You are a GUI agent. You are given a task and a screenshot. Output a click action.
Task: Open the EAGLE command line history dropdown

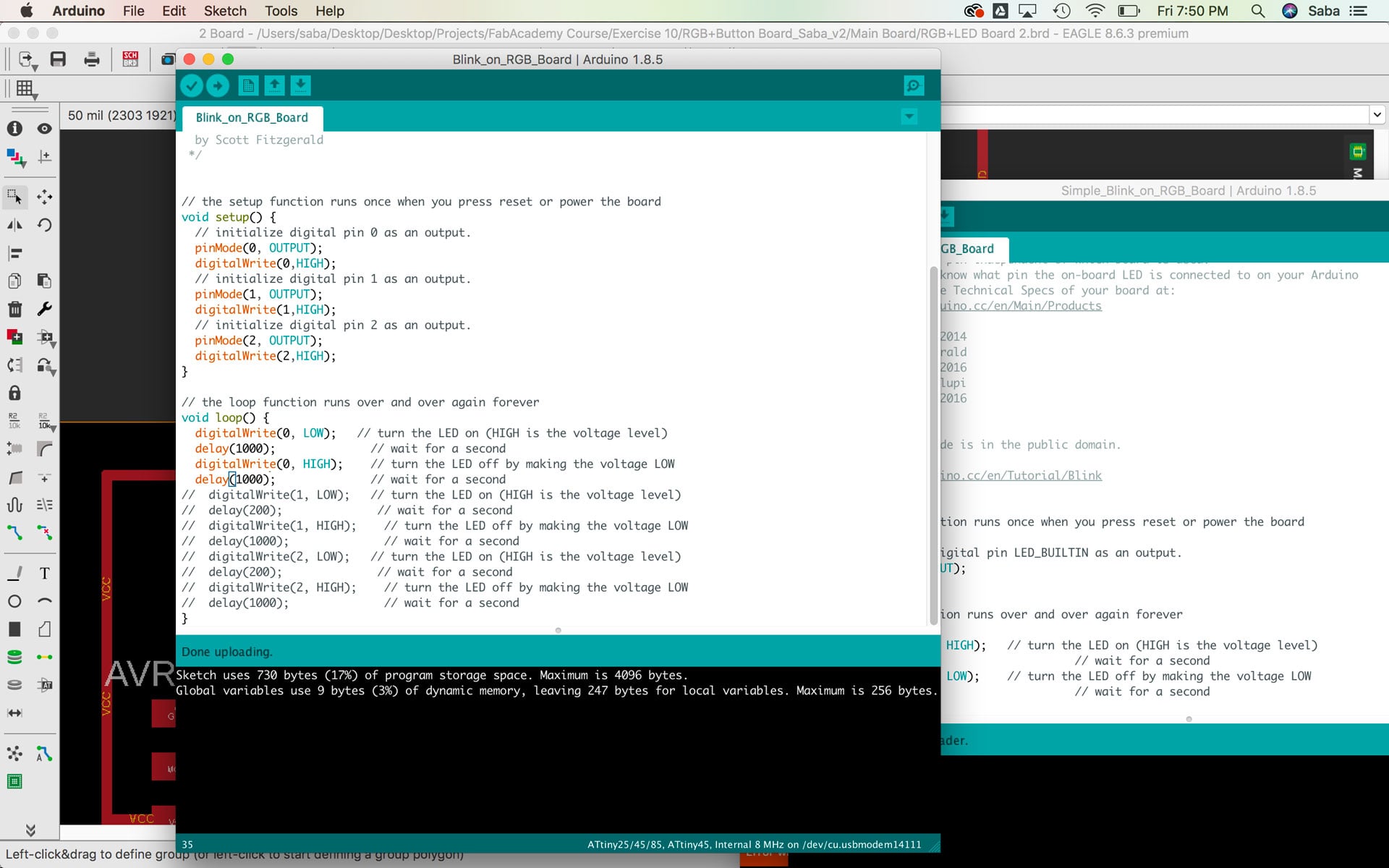1377,114
